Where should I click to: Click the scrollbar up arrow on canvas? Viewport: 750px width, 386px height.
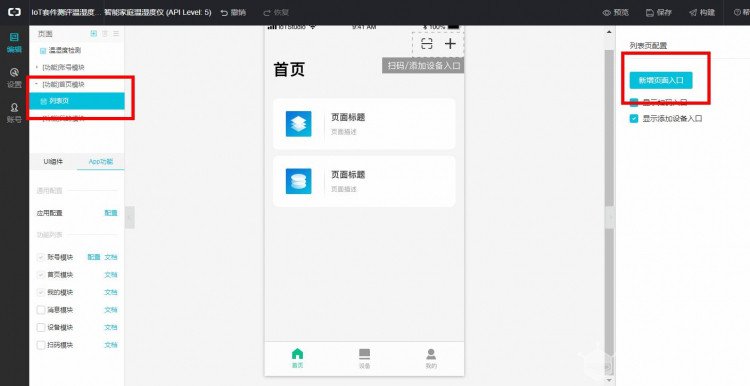[609, 32]
